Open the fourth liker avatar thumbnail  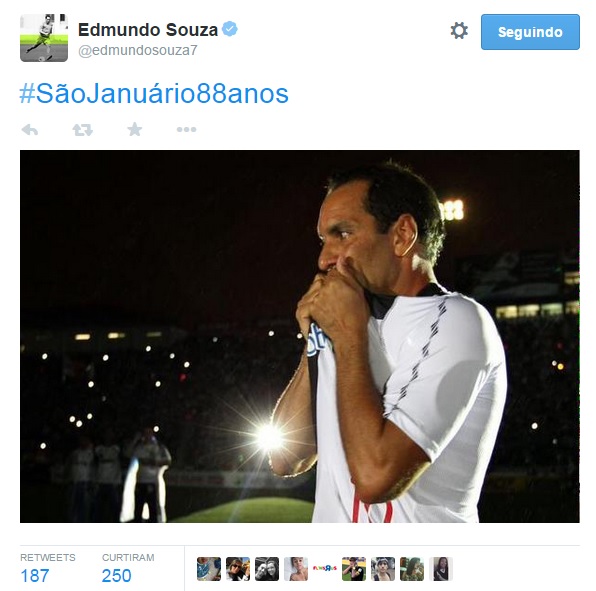296,569
